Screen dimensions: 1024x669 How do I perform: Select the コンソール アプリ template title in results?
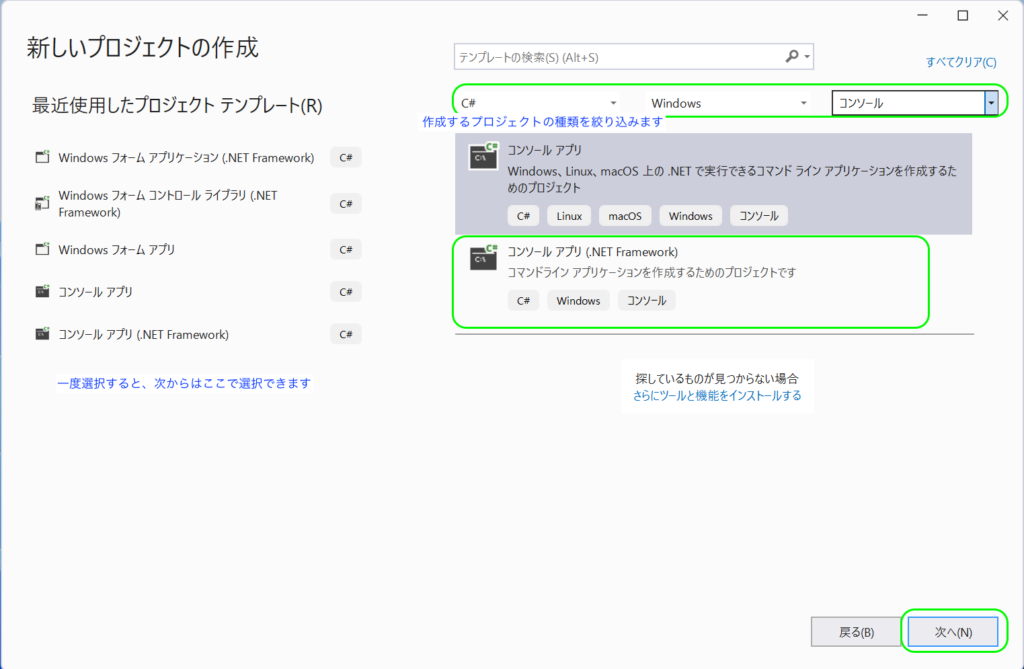click(x=544, y=150)
